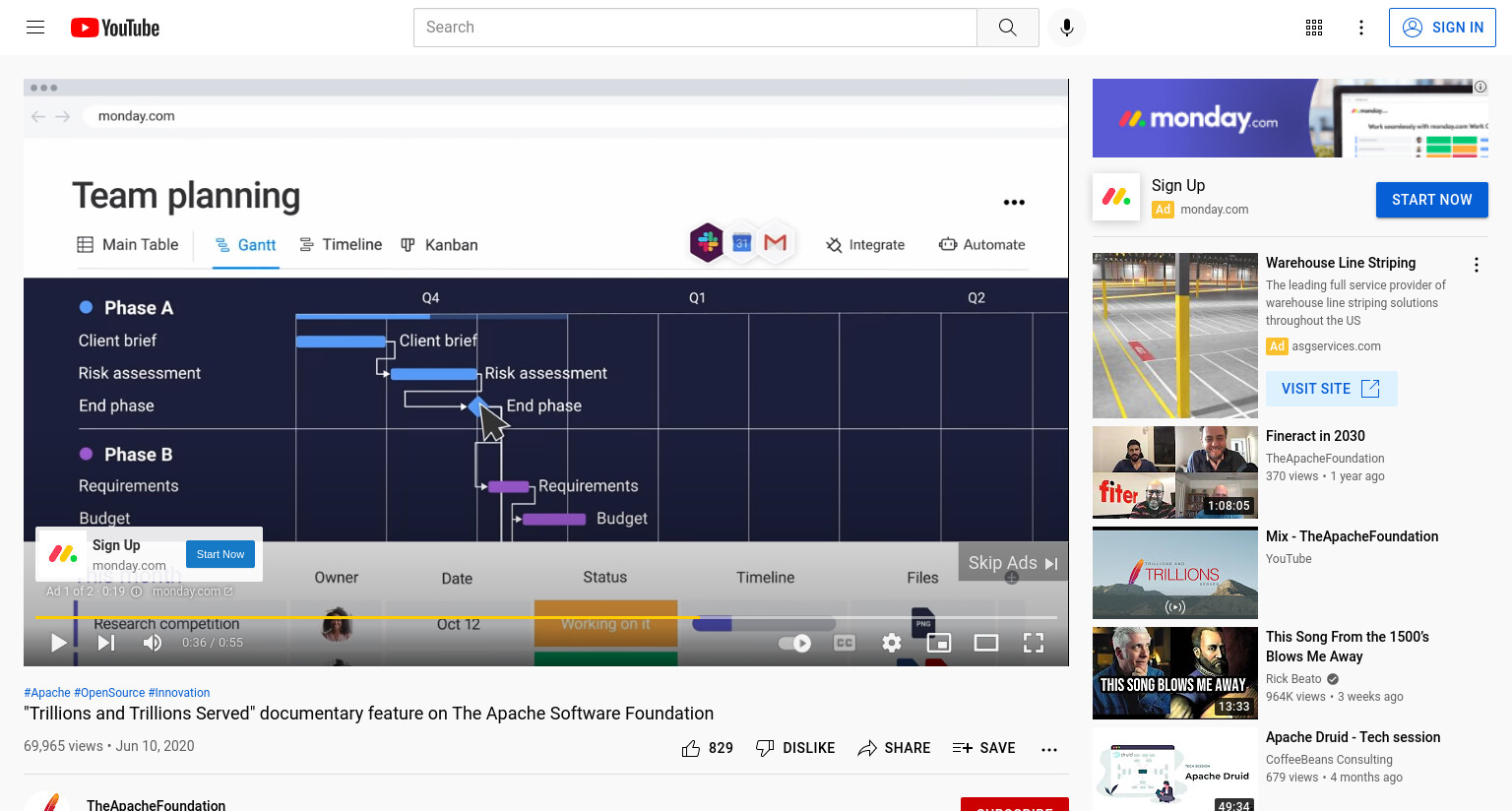The width and height of the screenshot is (1512, 811).
Task: Toggle the autoplay switch in player
Action: 794,643
